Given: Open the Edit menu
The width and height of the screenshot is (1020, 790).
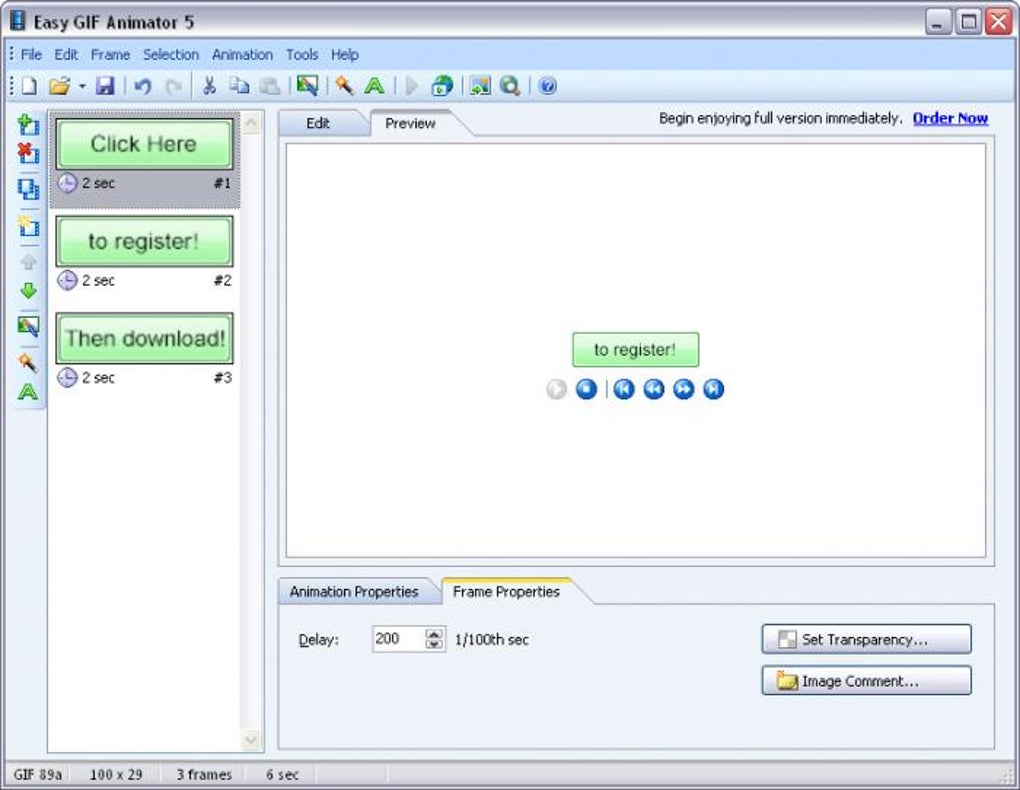Looking at the screenshot, I should pyautogui.click(x=66, y=55).
